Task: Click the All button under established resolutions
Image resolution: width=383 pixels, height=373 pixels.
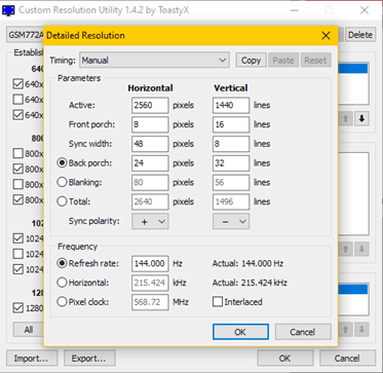Action: point(29,330)
